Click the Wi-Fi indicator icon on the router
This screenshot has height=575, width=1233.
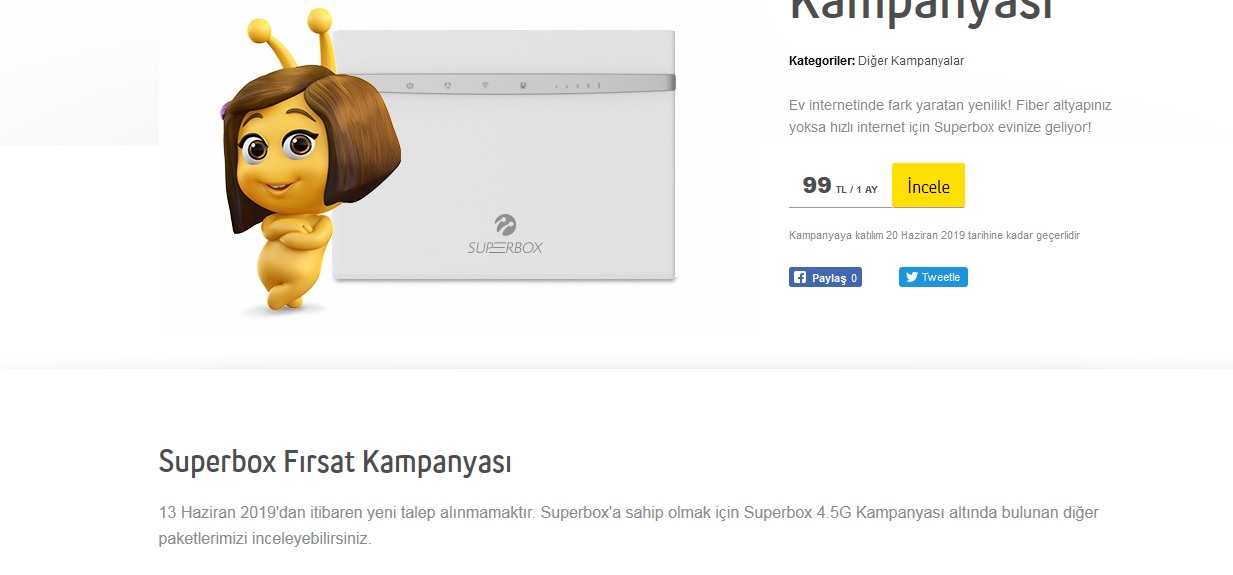click(x=484, y=85)
